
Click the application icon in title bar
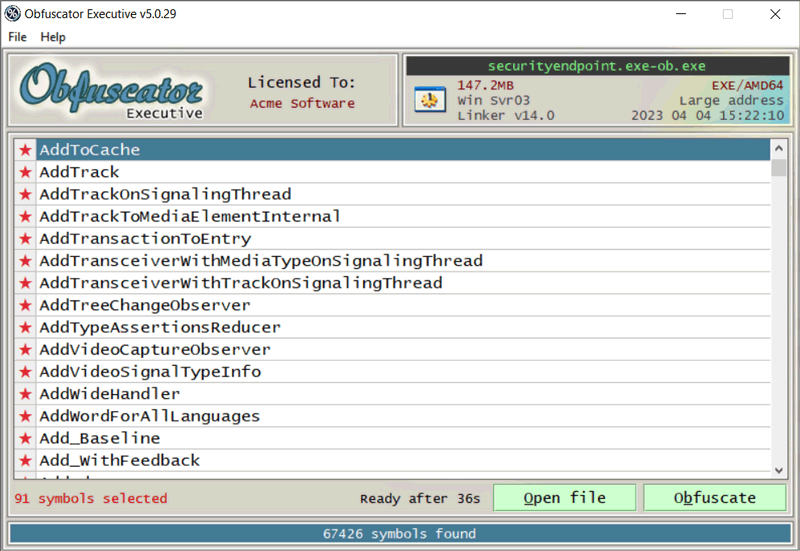click(x=12, y=14)
